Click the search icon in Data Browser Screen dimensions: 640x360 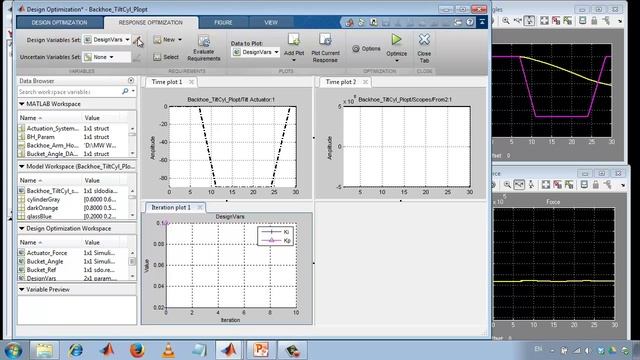[125, 91]
